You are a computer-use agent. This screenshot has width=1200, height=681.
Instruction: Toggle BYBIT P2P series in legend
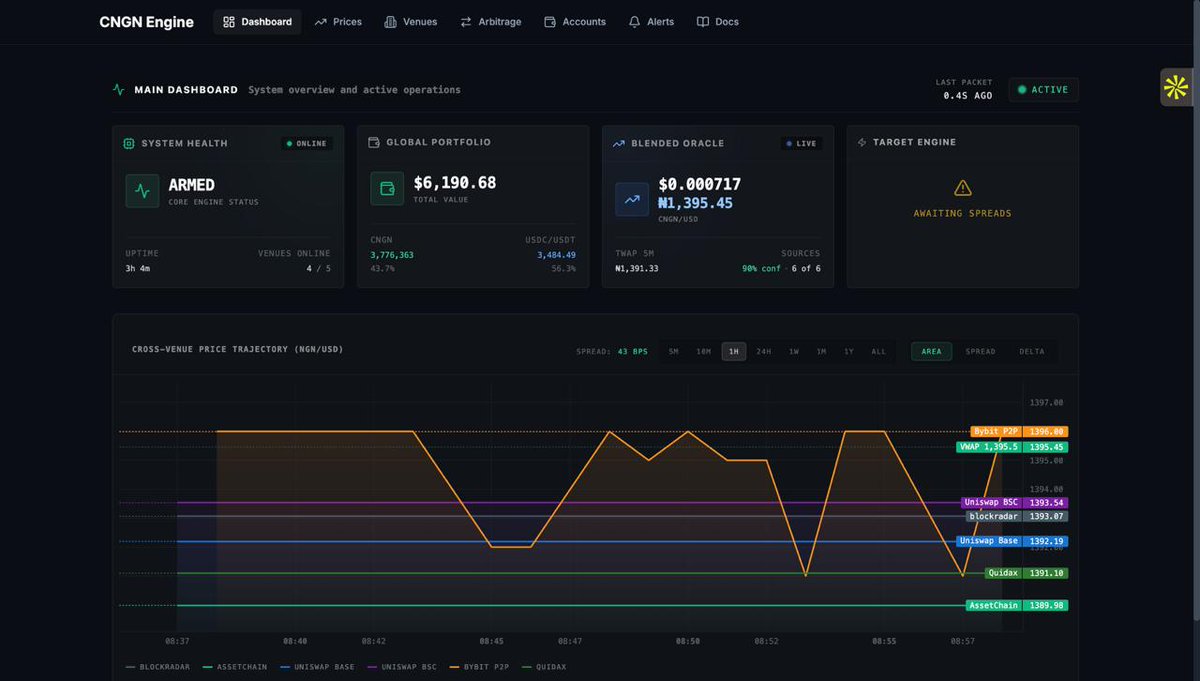(479, 667)
